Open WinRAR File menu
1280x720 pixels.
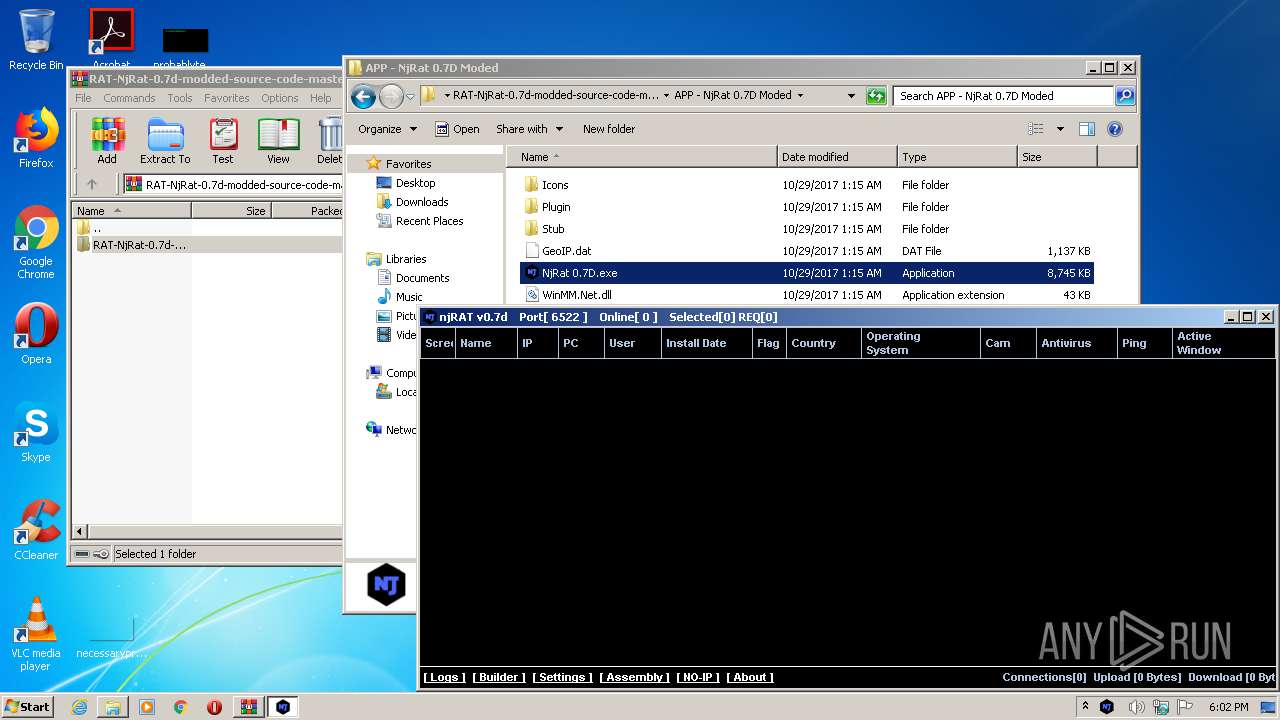click(83, 98)
